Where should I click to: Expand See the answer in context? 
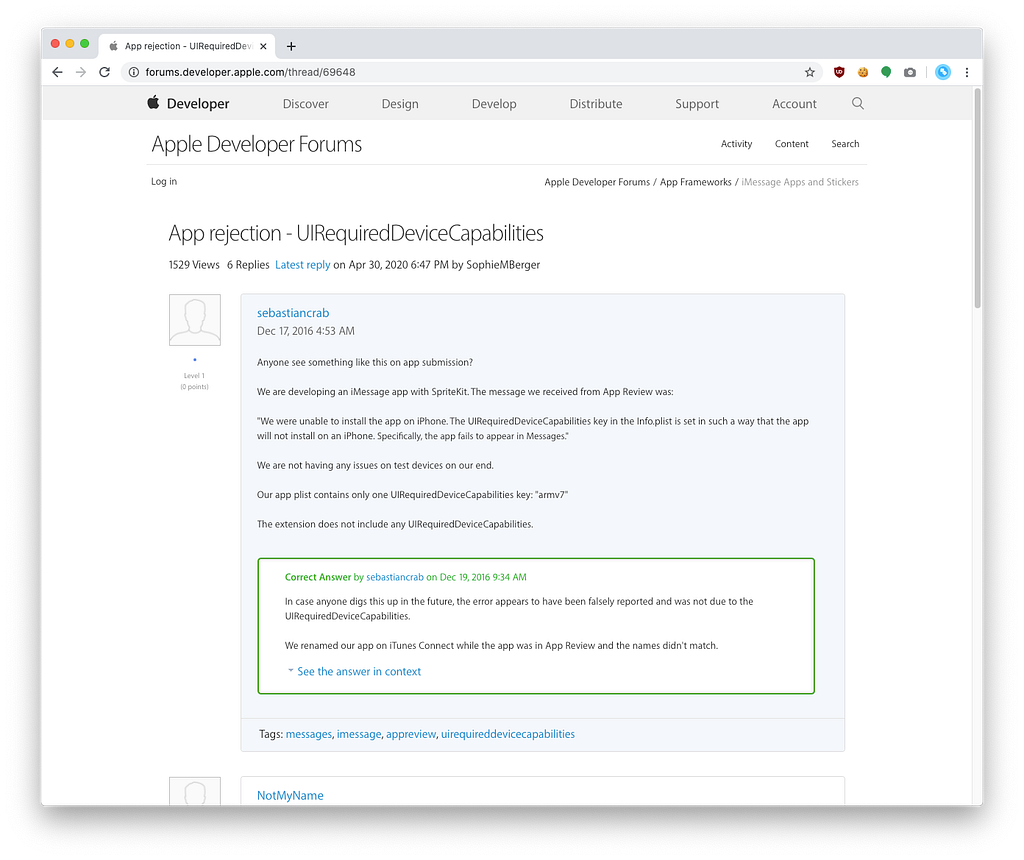tap(359, 671)
